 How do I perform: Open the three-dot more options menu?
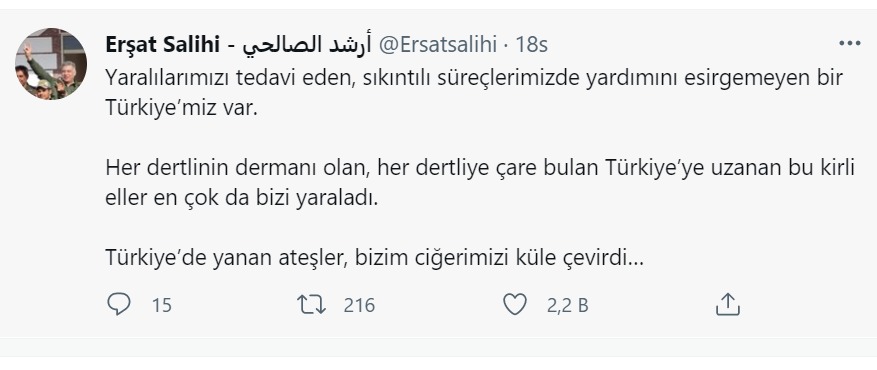pyautogui.click(x=850, y=44)
